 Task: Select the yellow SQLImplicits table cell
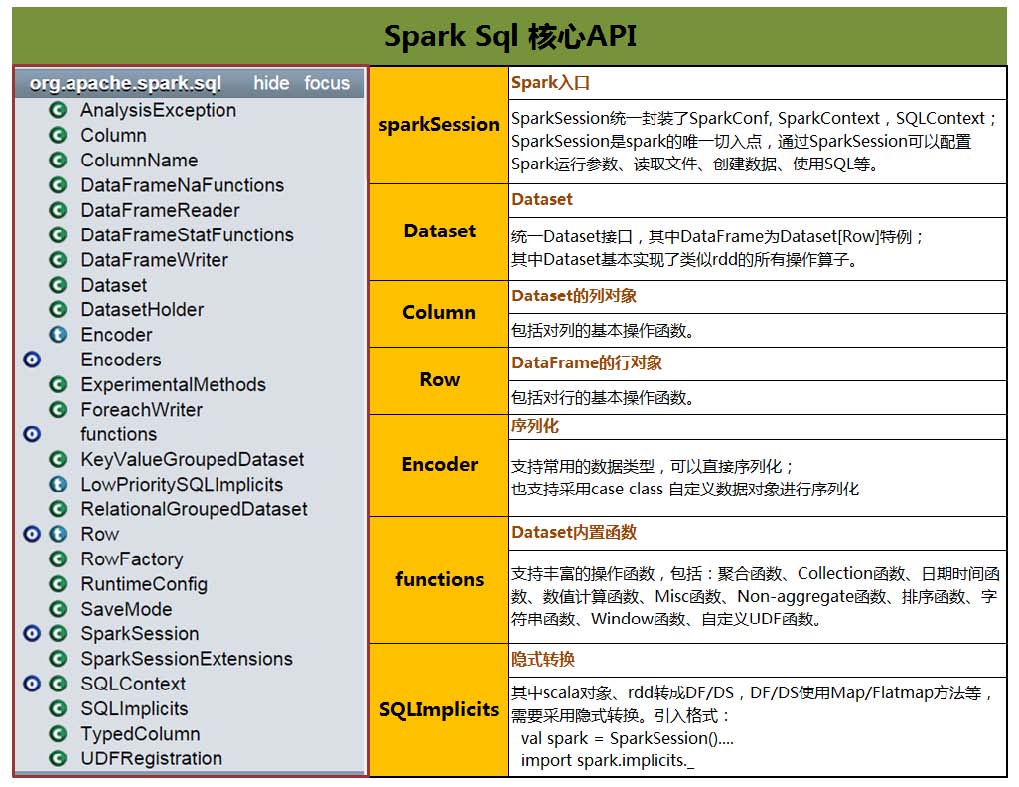pos(439,710)
